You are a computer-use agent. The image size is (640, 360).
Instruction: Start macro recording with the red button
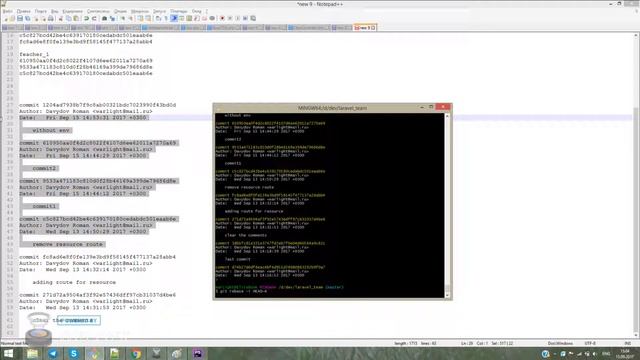222,18
